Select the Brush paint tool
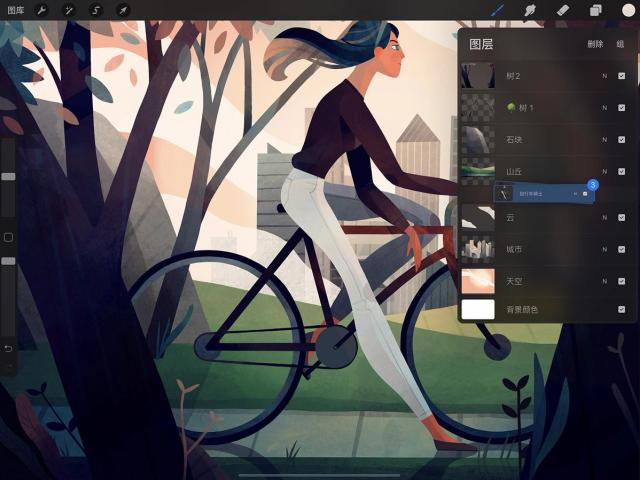The height and width of the screenshot is (480, 640). tap(497, 10)
